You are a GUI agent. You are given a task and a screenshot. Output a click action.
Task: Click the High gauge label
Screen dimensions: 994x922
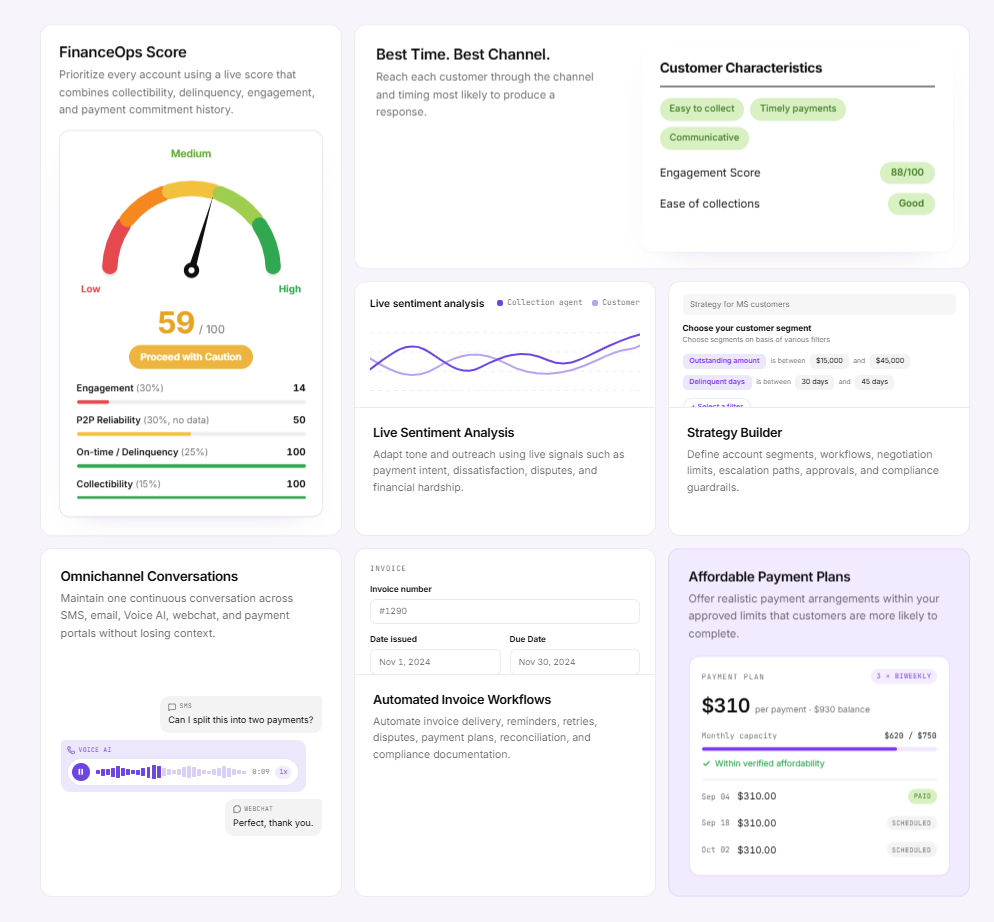[290, 289]
